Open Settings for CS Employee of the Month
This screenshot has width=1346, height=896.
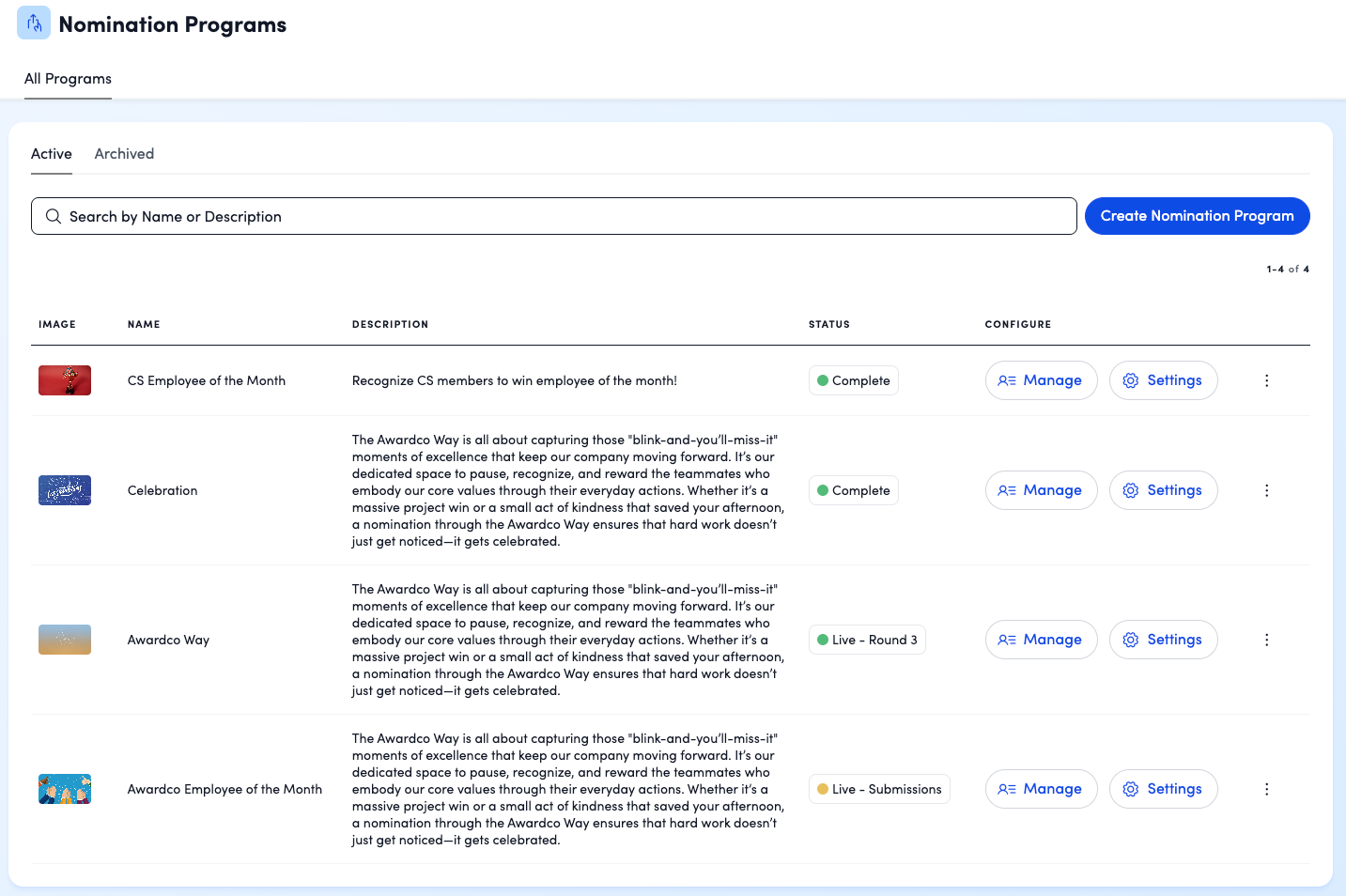point(1163,380)
